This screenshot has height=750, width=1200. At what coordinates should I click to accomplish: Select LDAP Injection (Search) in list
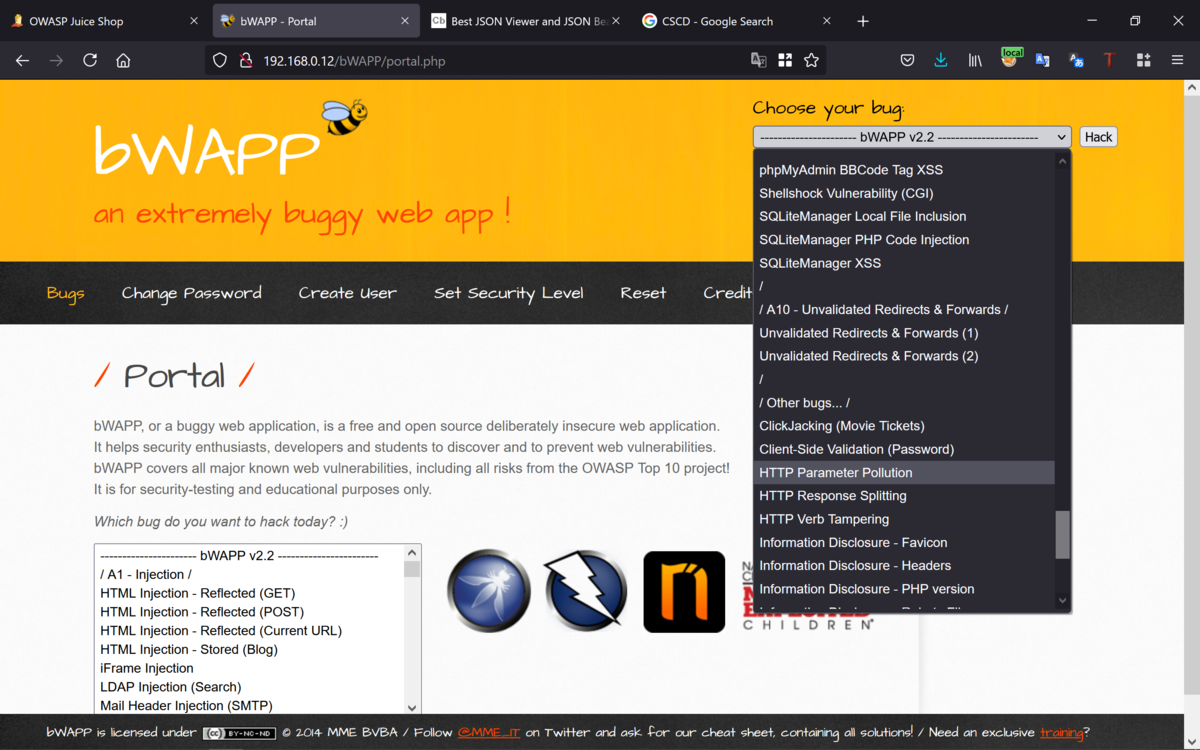(x=250, y=687)
